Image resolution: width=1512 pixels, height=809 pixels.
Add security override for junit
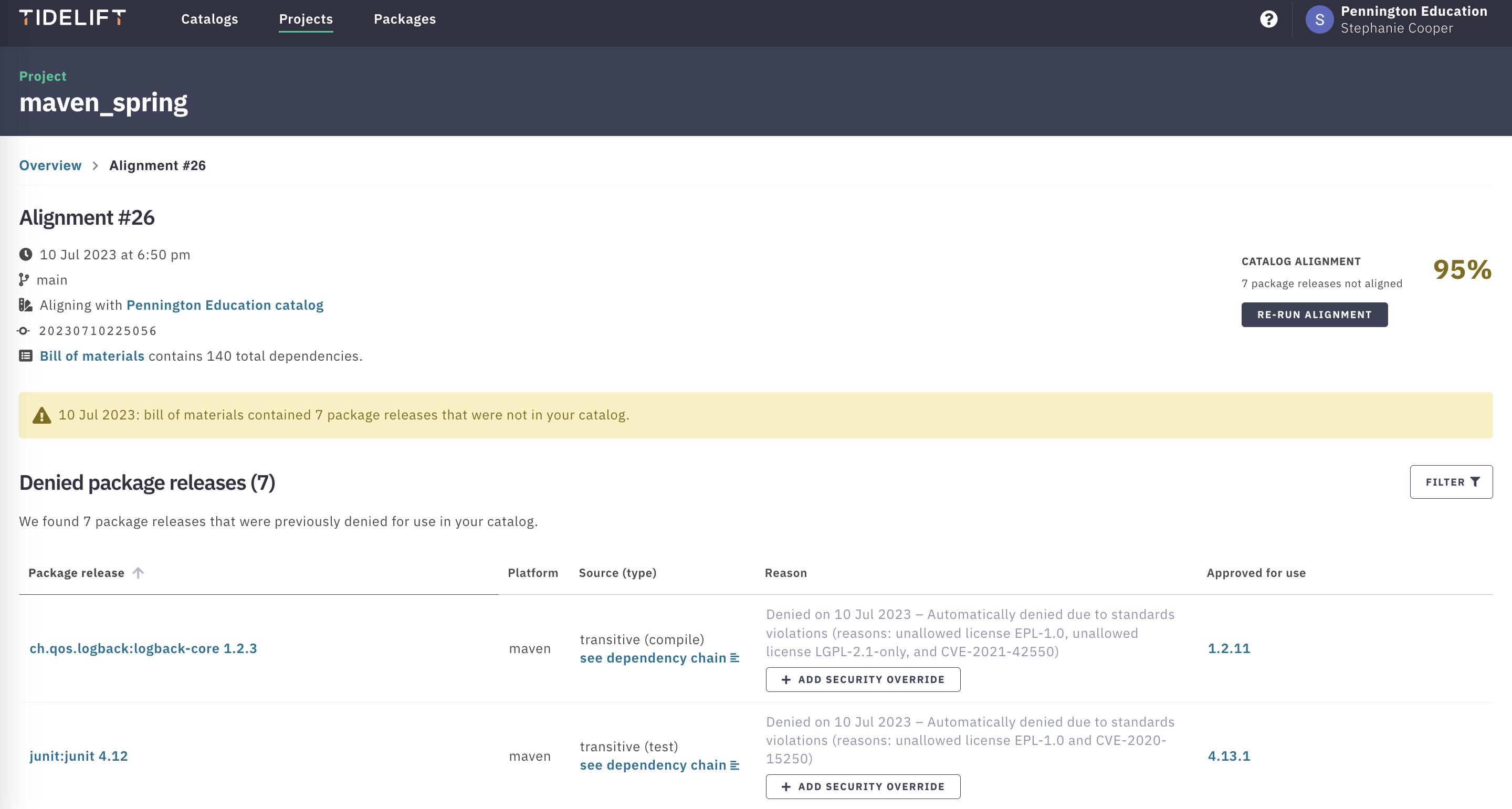(x=863, y=787)
